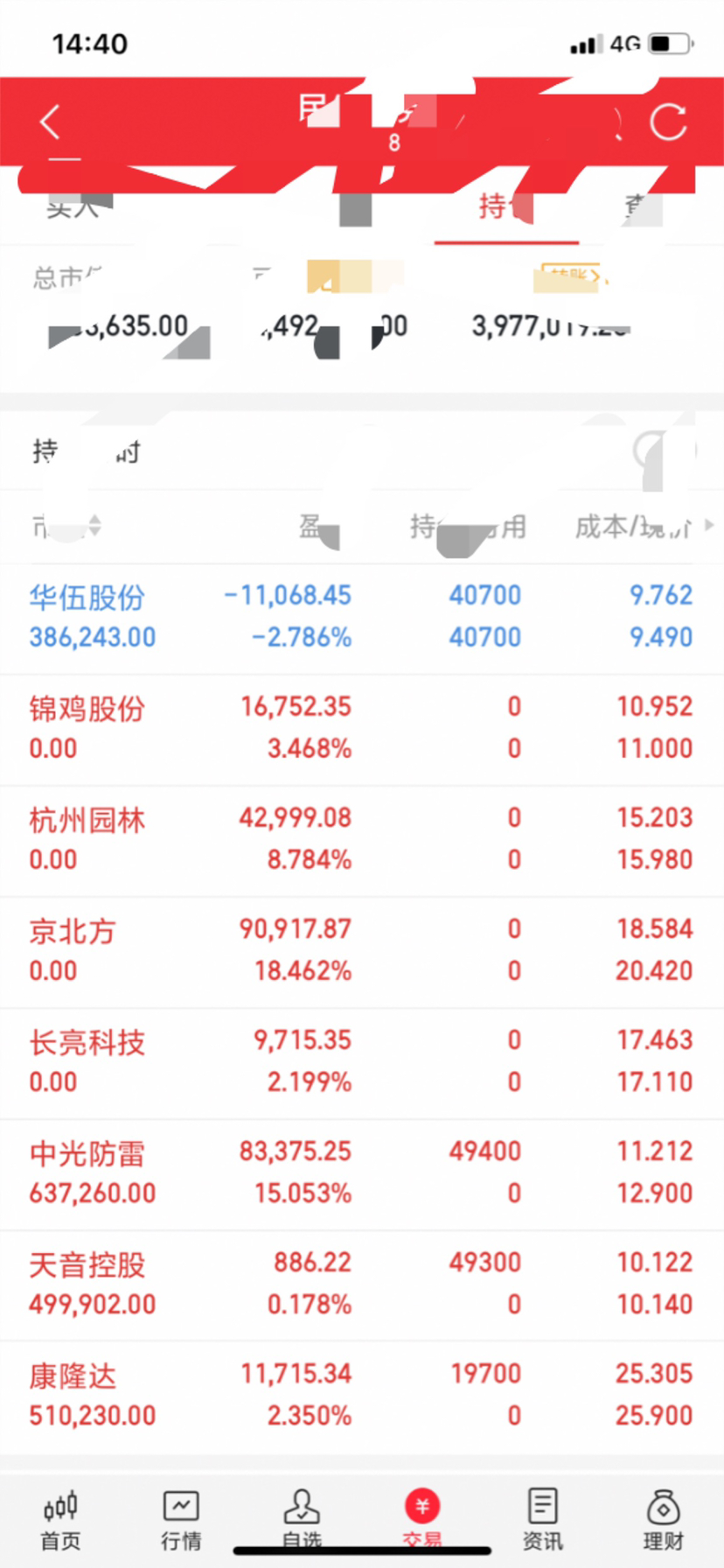Select 交易 trading tab icon
Image resolution: width=724 pixels, height=1568 pixels.
coord(422,1507)
